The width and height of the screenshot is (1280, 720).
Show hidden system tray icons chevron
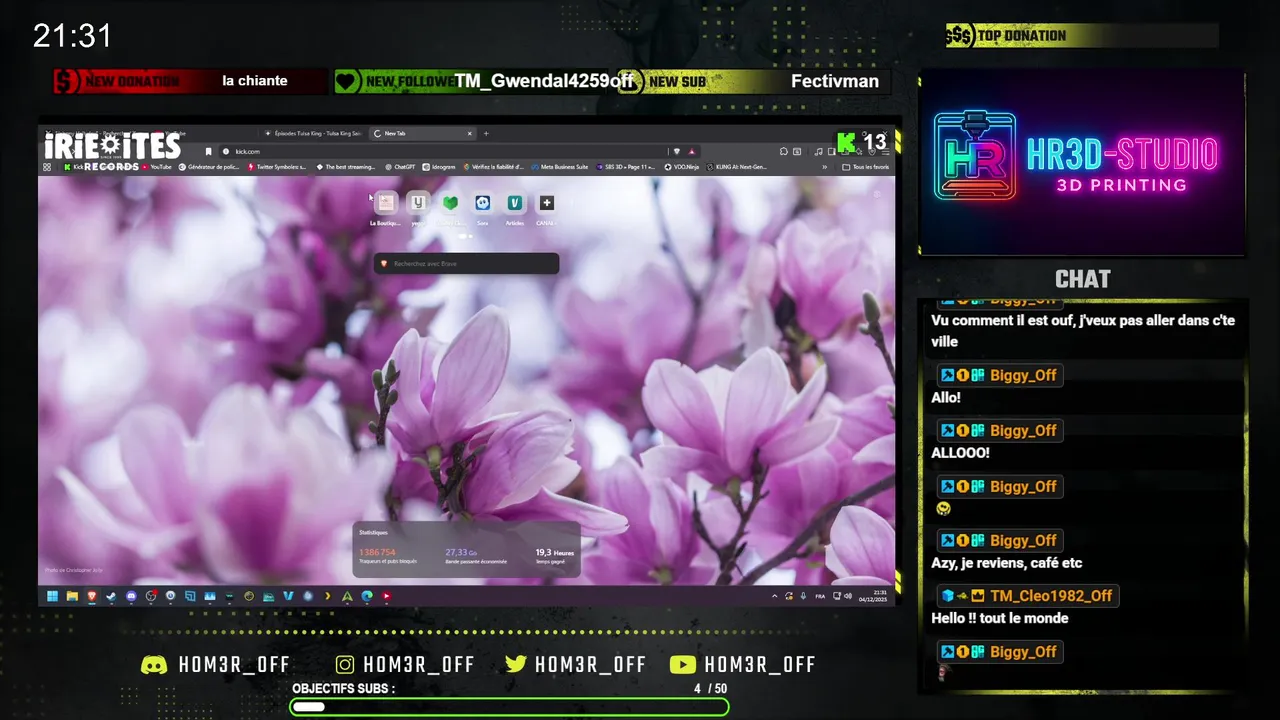tap(774, 596)
